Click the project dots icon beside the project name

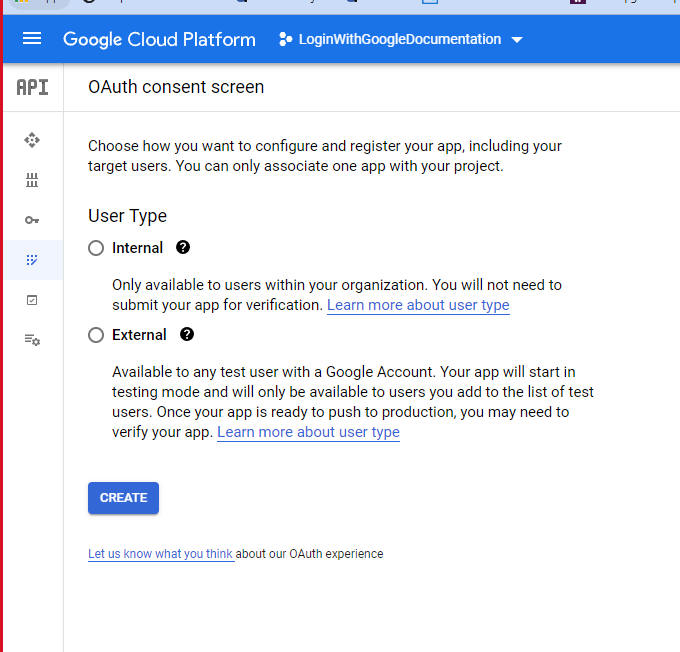click(x=285, y=39)
